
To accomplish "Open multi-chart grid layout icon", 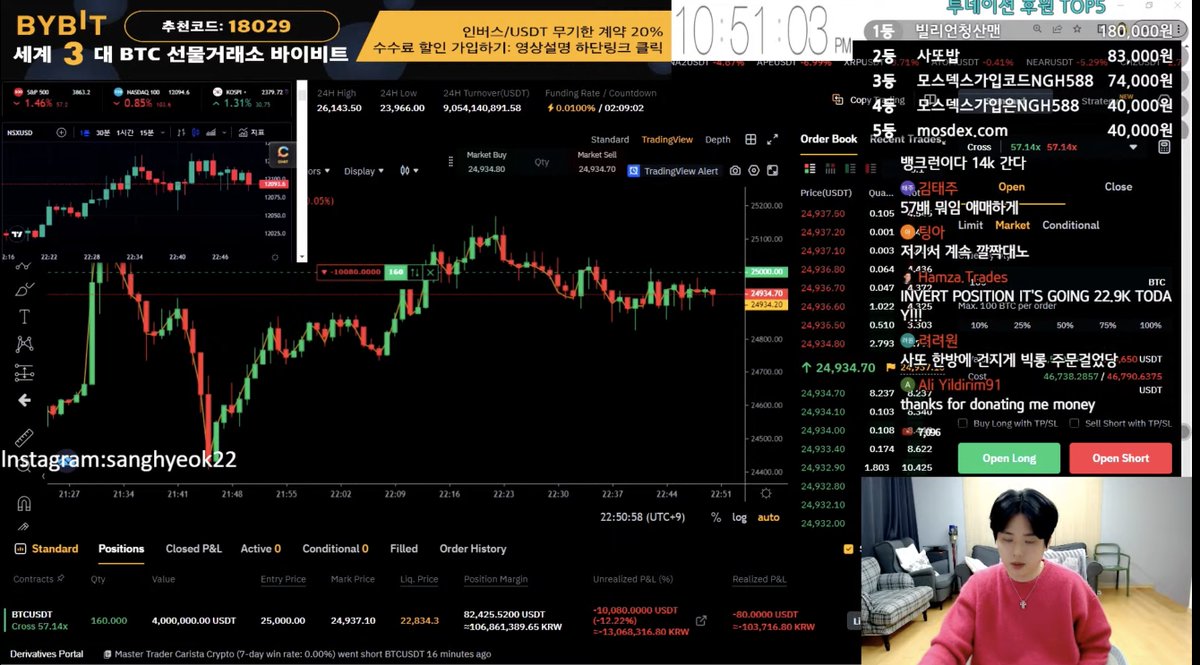I will (x=751, y=140).
